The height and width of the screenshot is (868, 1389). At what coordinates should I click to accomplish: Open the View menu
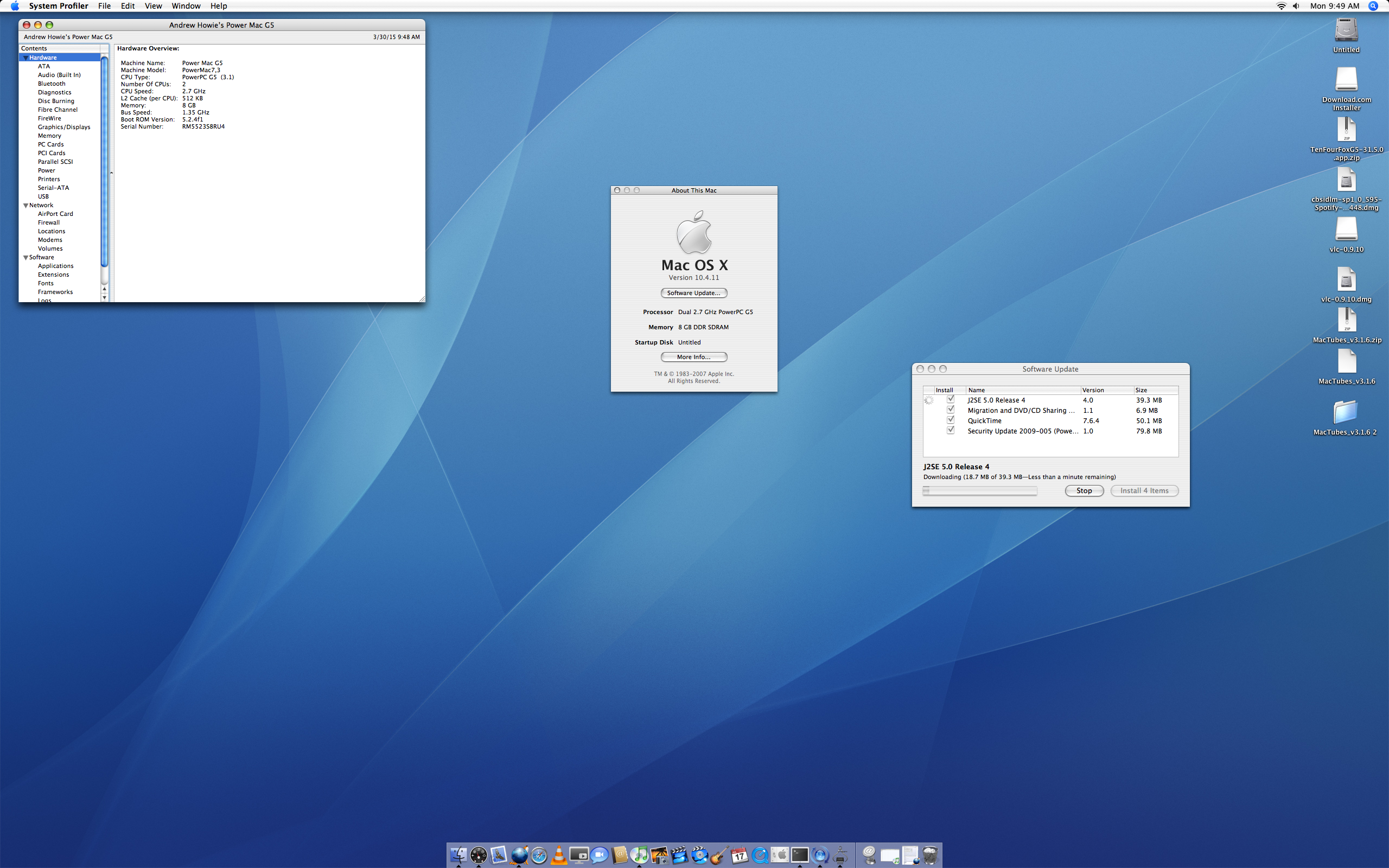point(152,6)
